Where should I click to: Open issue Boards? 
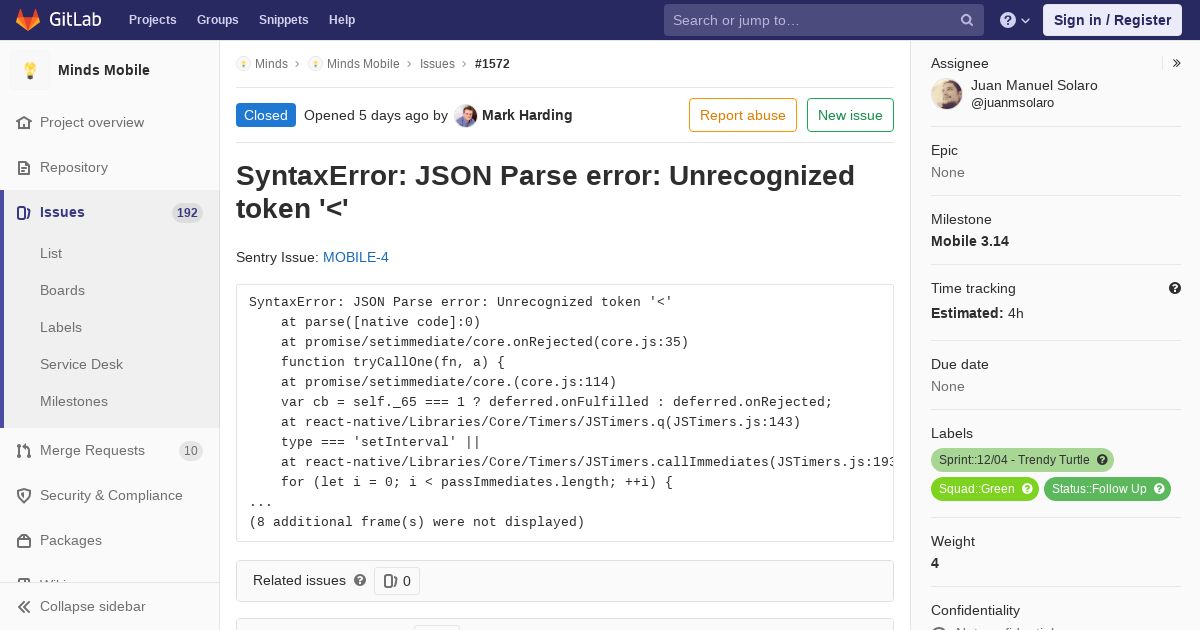tap(62, 290)
